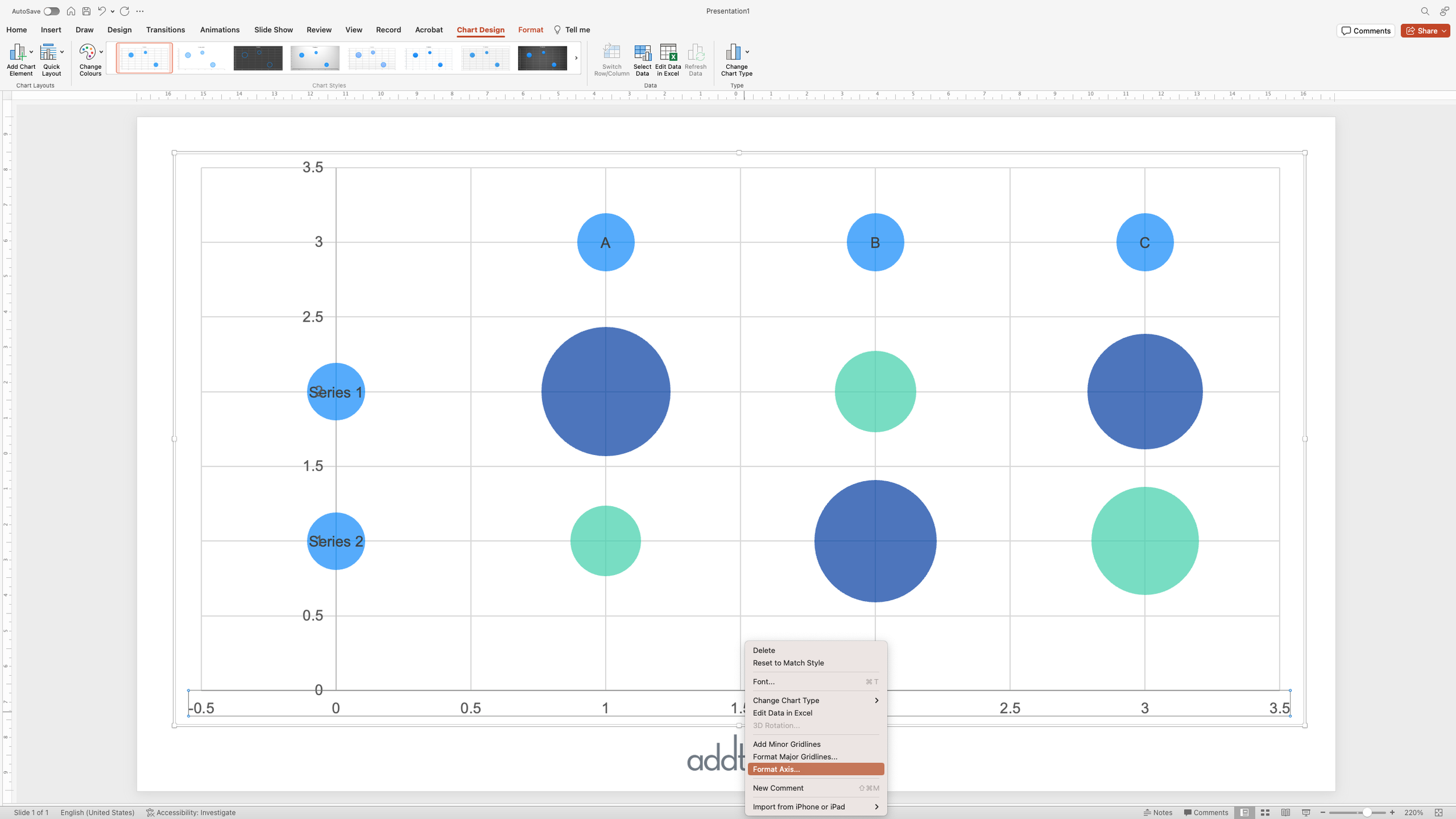
Task: Choose Add Minor Gridlines
Action: tap(816, 744)
